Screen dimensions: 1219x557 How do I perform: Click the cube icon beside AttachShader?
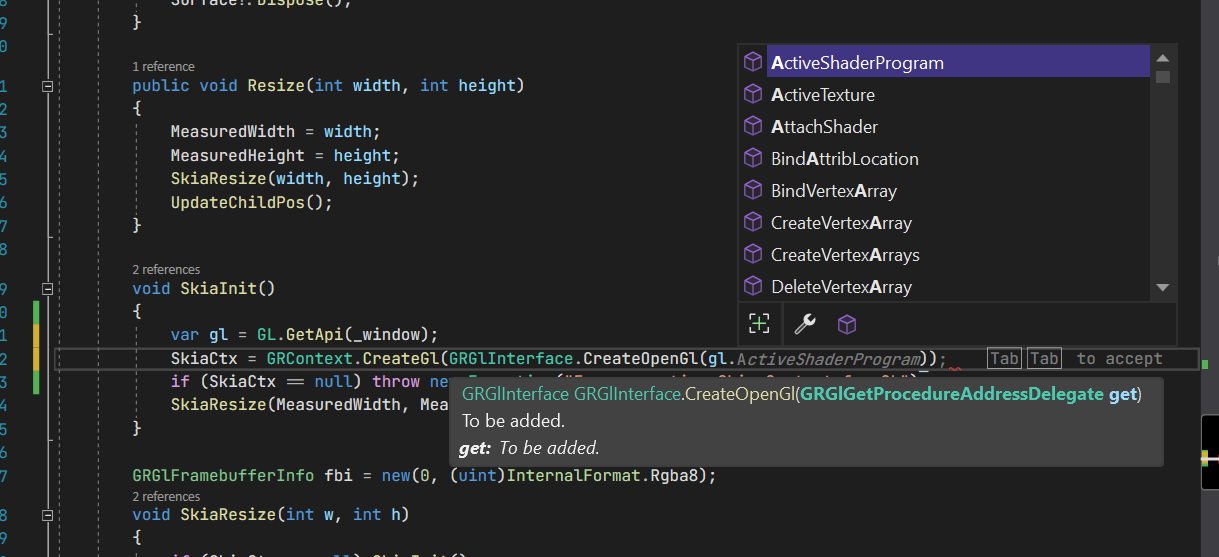(753, 126)
